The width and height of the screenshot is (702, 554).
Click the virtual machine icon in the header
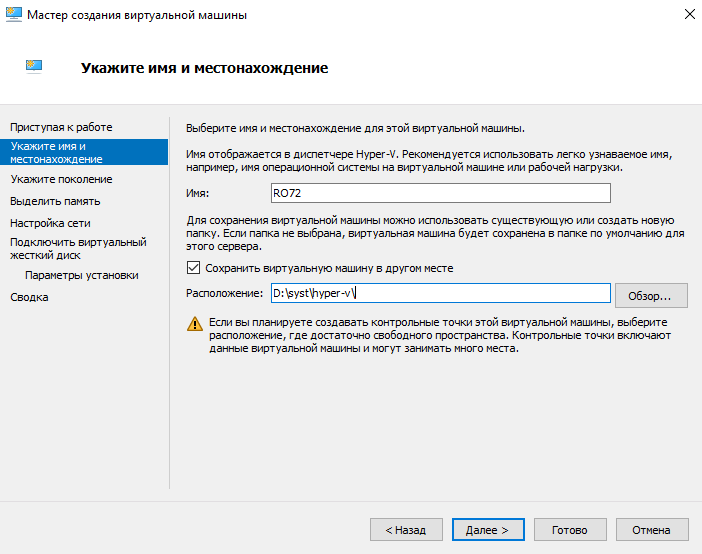35,68
